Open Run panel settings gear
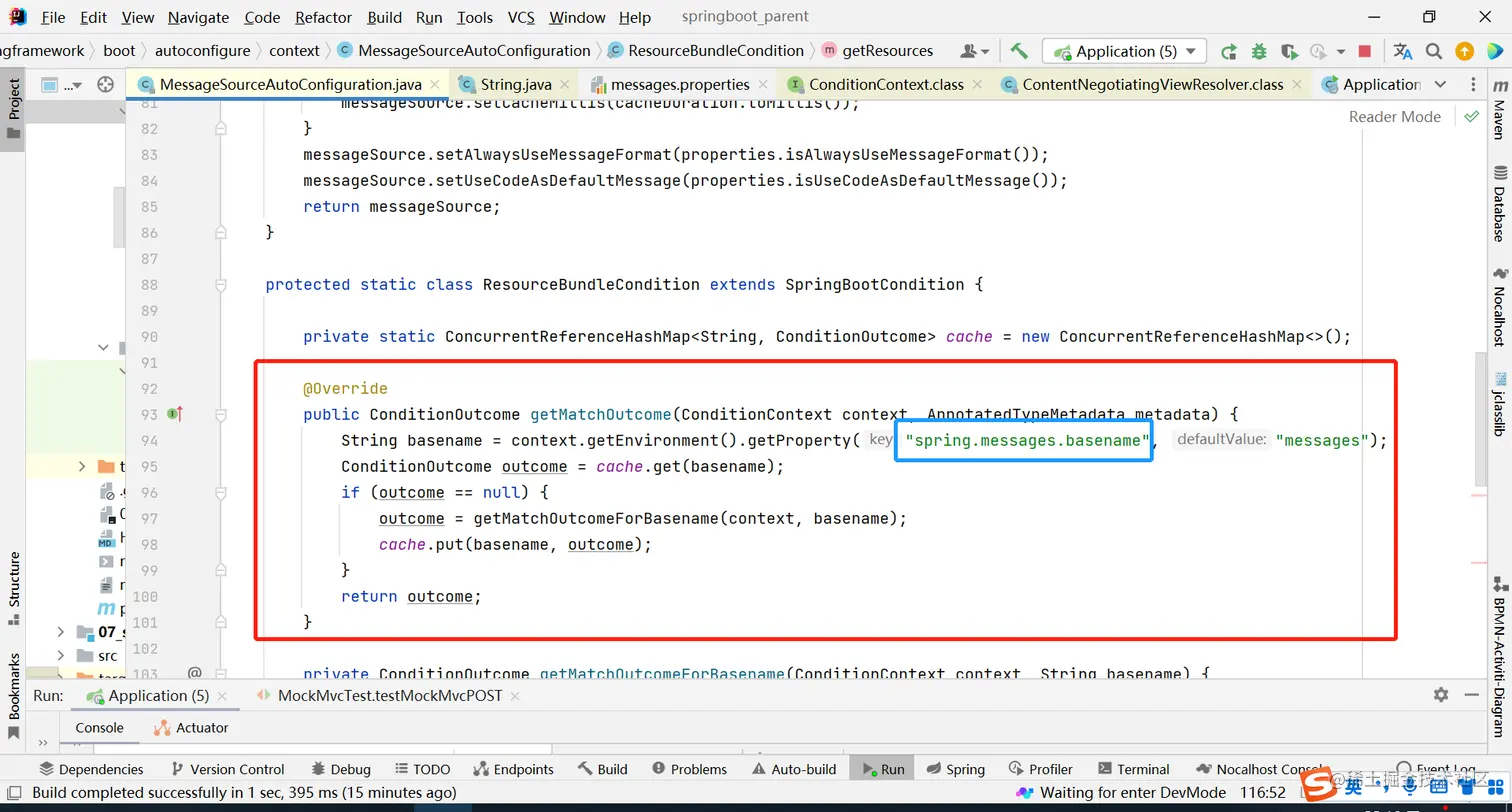 [1441, 694]
